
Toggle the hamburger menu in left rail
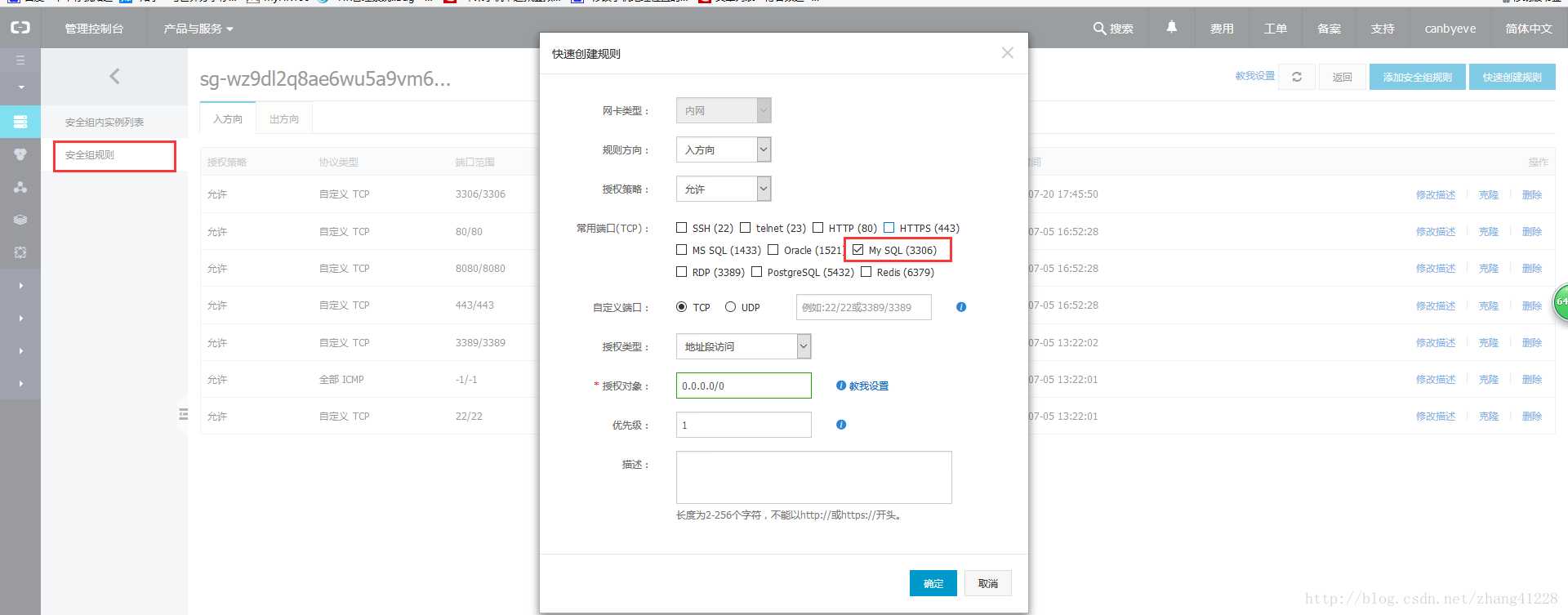coord(20,60)
